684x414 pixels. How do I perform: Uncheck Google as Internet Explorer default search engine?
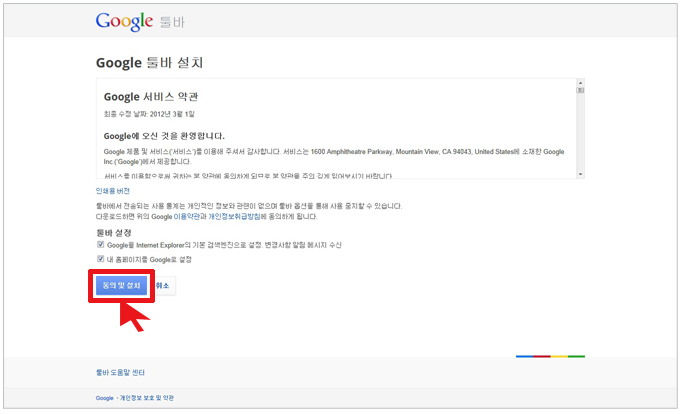coord(100,244)
